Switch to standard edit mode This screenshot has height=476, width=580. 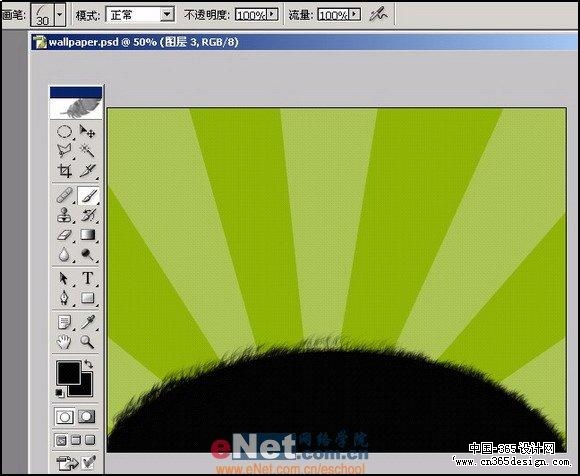tap(65, 417)
